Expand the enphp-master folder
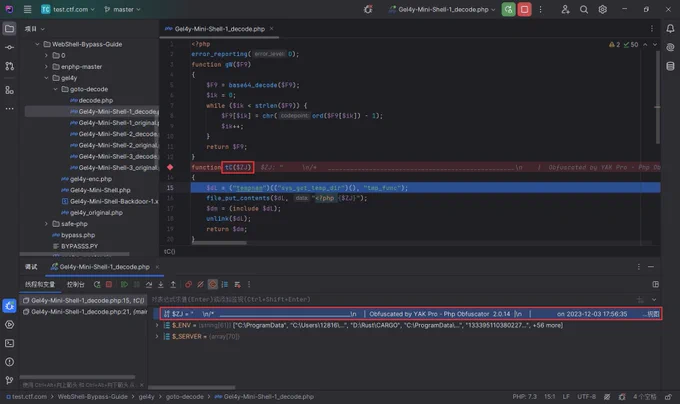Viewport: 680px width, 404px height. click(46, 66)
